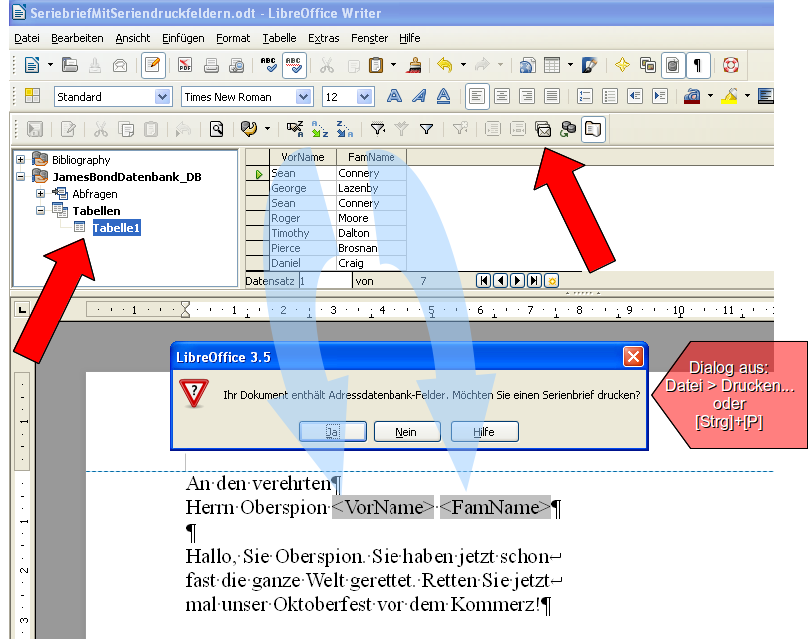This screenshot has width=808, height=640.
Task: Toggle Align Left paragraph button
Action: 477,96
